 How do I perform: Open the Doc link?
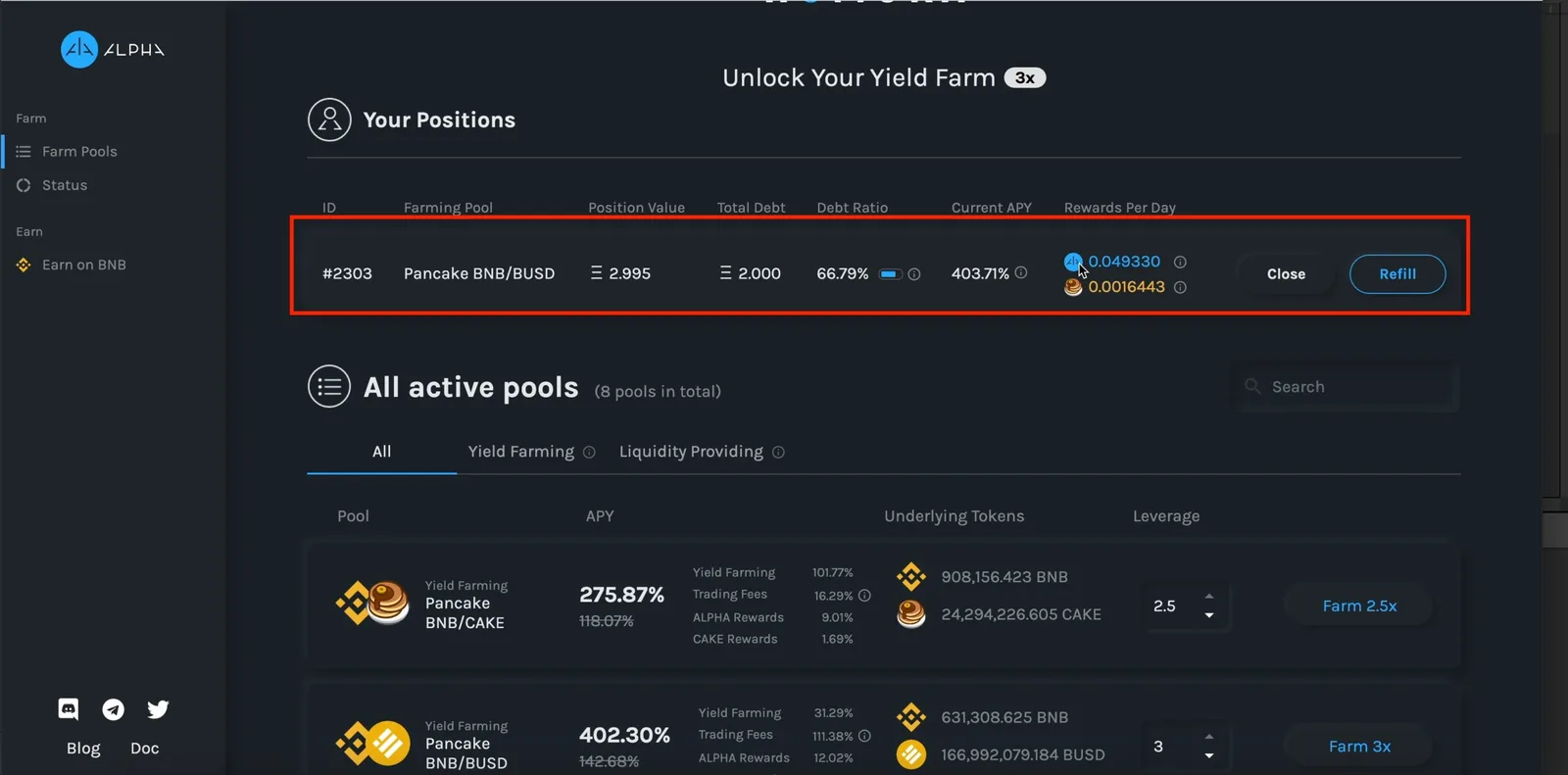point(145,748)
